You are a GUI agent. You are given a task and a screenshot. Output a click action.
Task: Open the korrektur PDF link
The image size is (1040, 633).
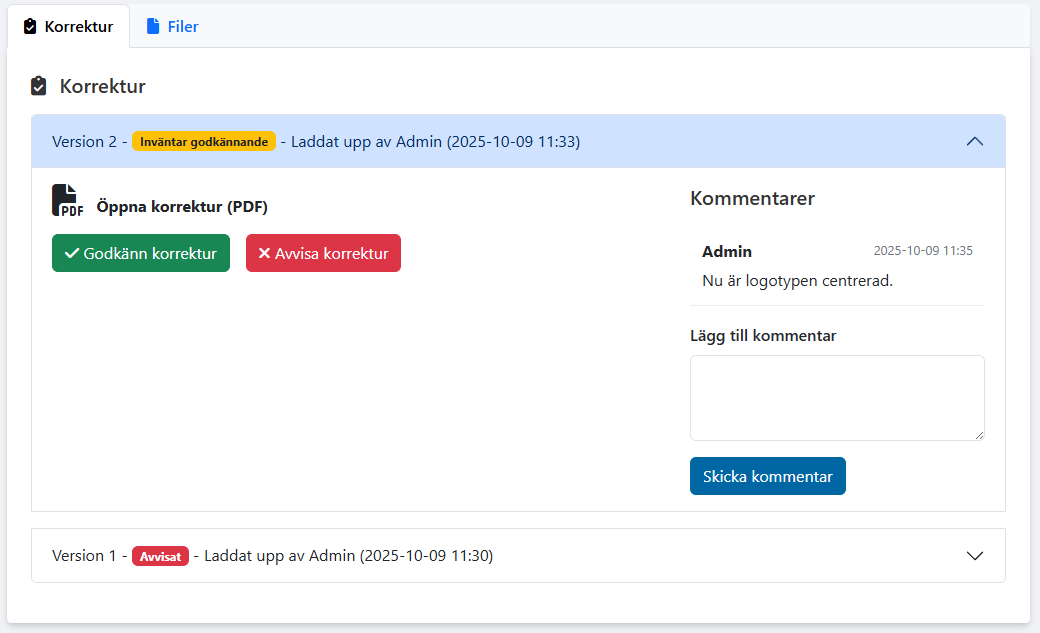182,207
